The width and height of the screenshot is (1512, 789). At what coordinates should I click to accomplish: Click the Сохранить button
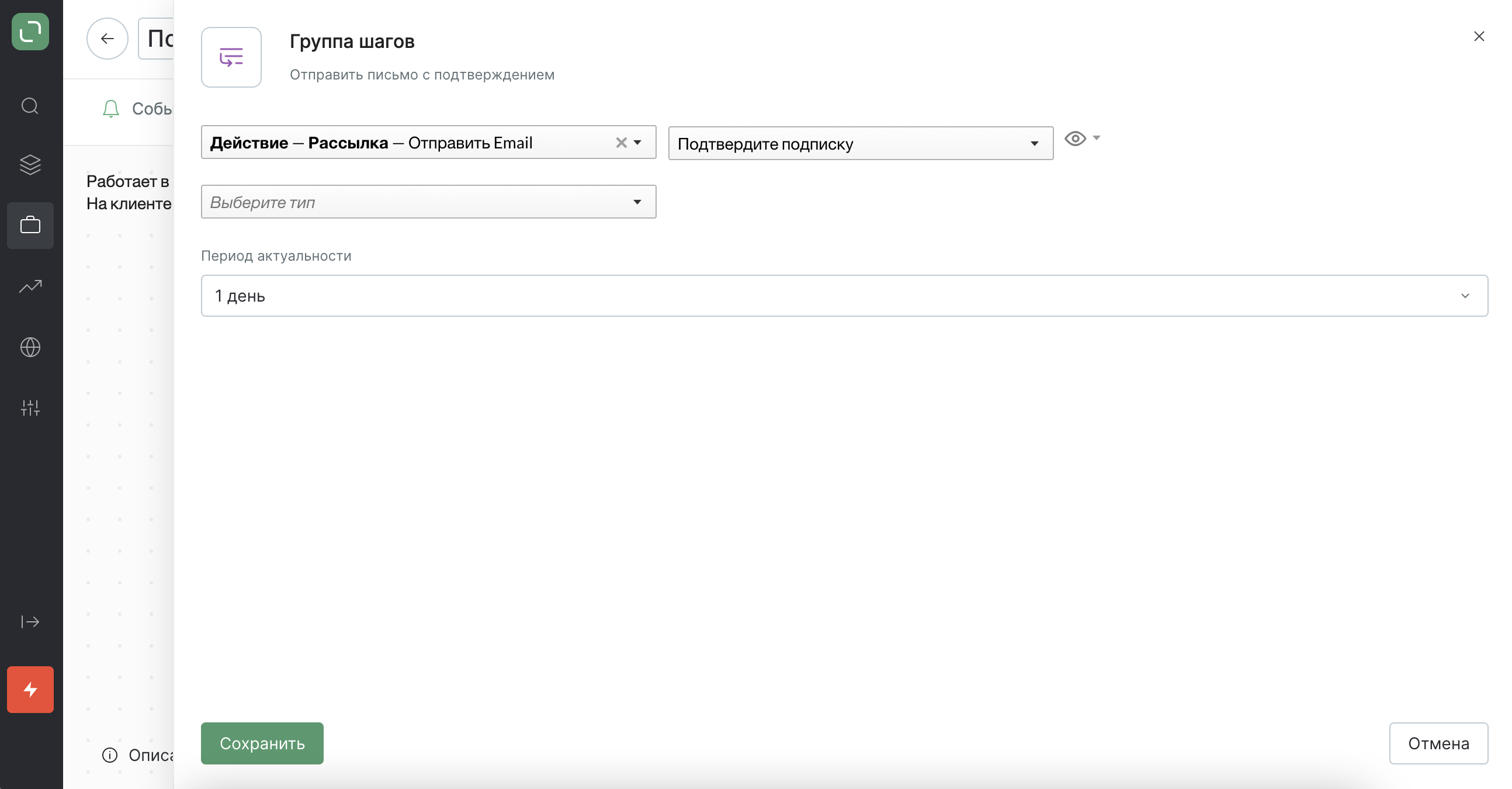point(262,743)
